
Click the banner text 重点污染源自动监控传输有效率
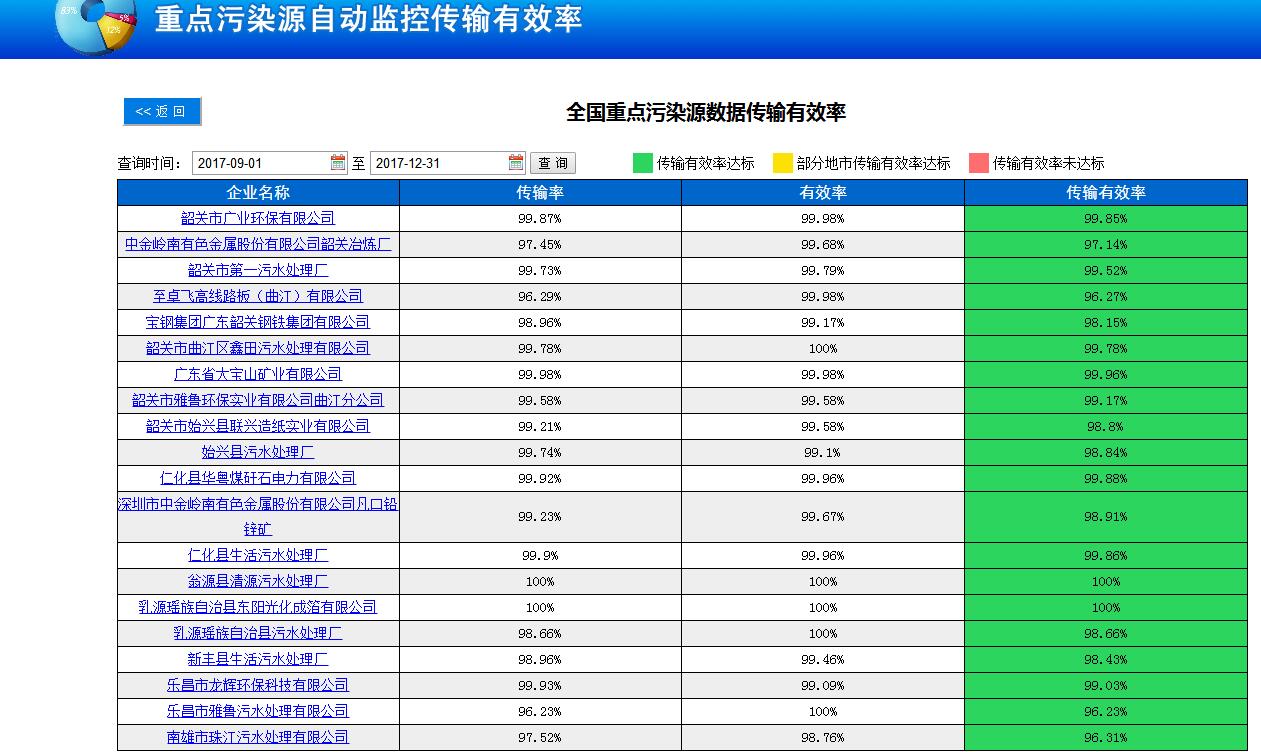(369, 19)
